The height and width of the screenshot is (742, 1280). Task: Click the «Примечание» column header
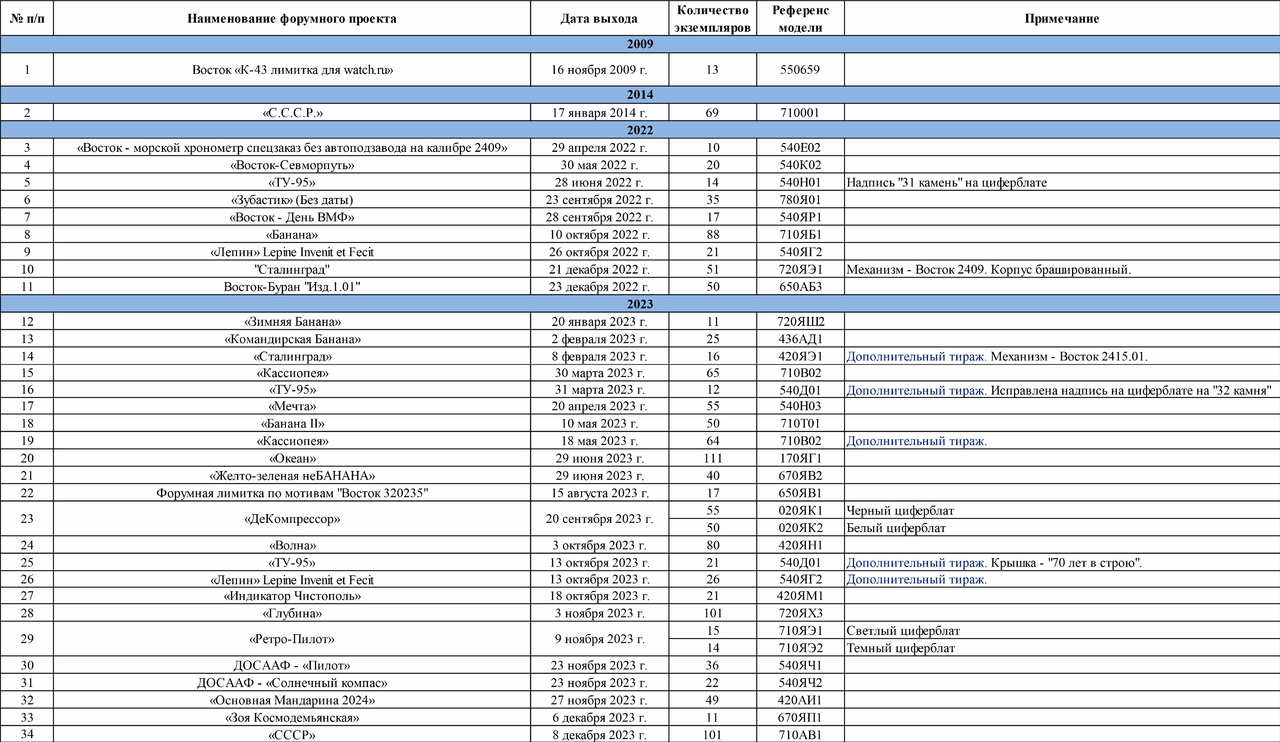click(x=1062, y=19)
